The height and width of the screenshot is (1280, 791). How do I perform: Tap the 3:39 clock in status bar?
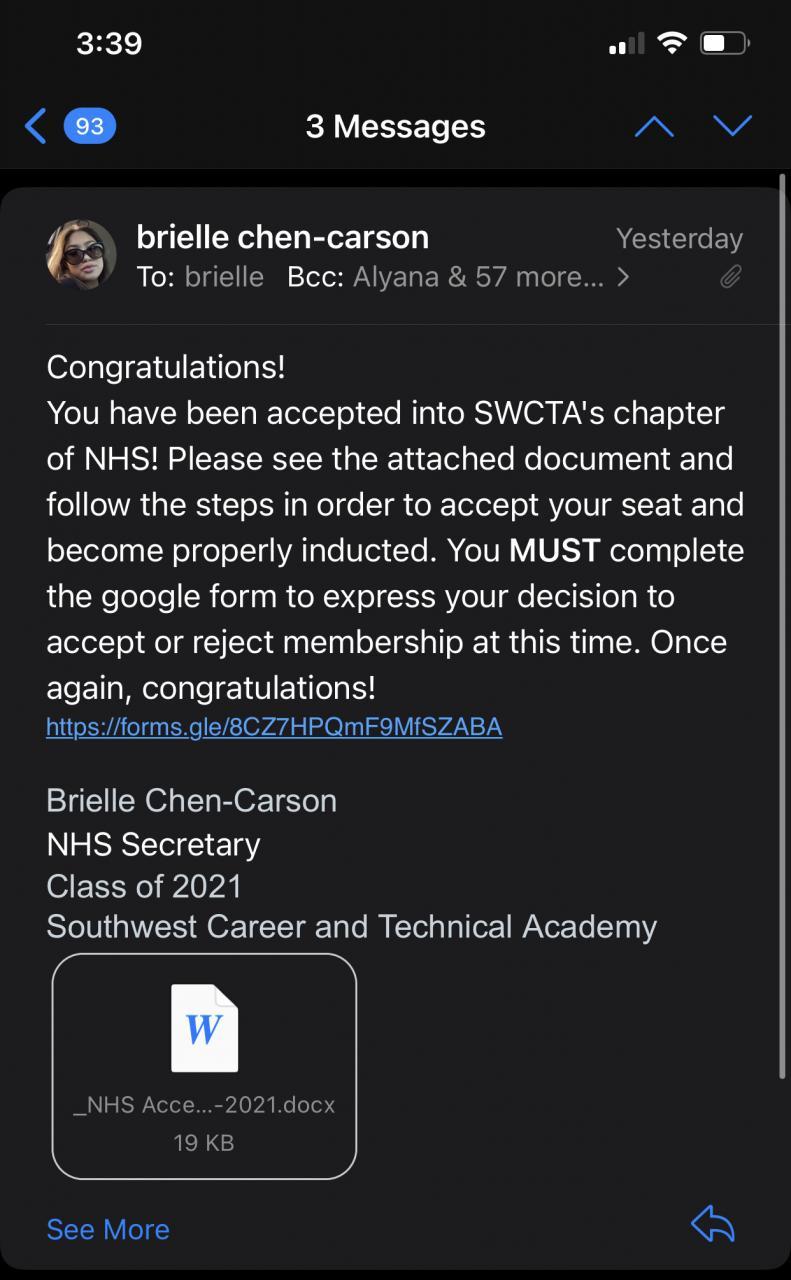pyautogui.click(x=109, y=43)
